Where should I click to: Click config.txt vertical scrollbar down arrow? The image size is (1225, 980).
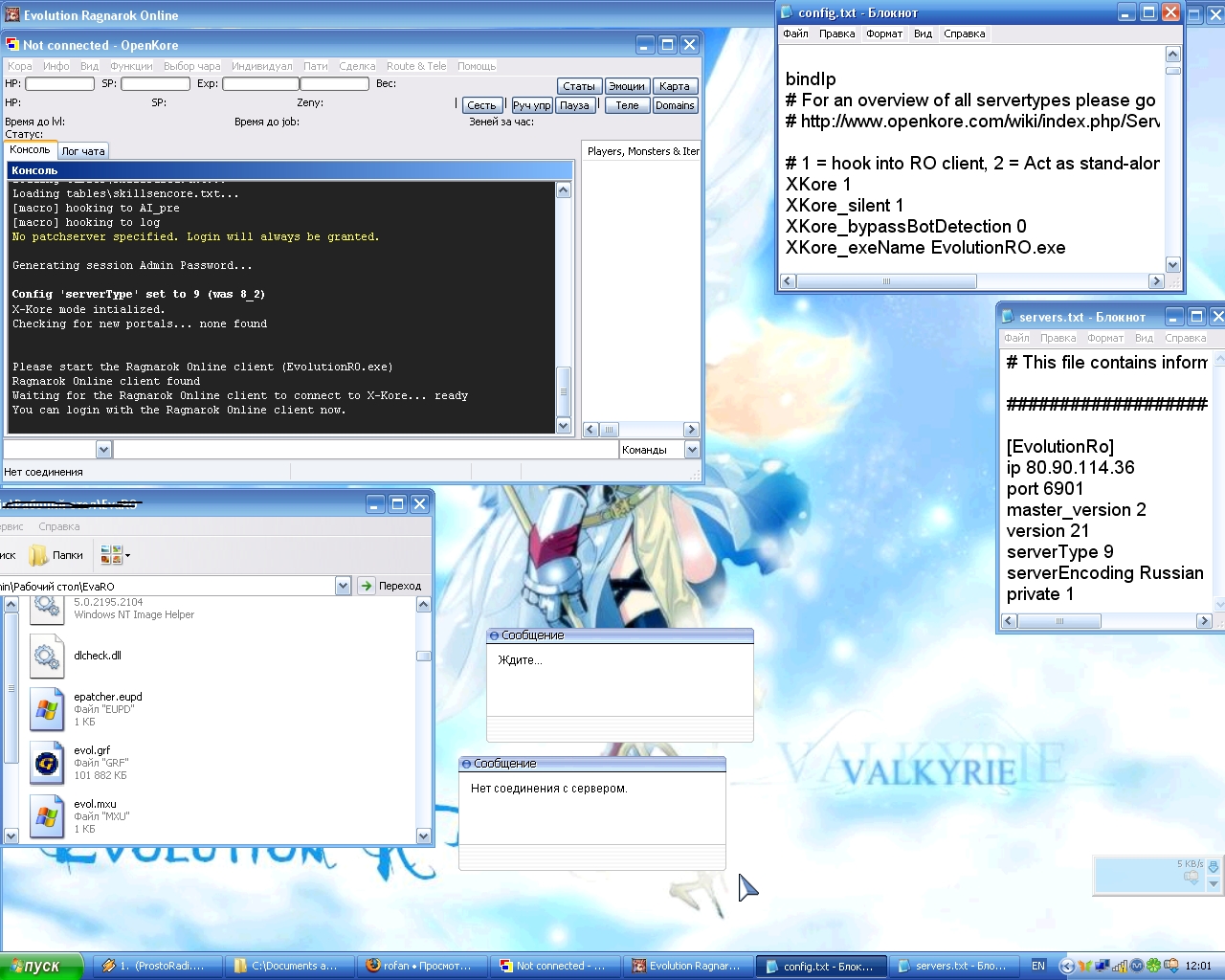pos(1173,265)
